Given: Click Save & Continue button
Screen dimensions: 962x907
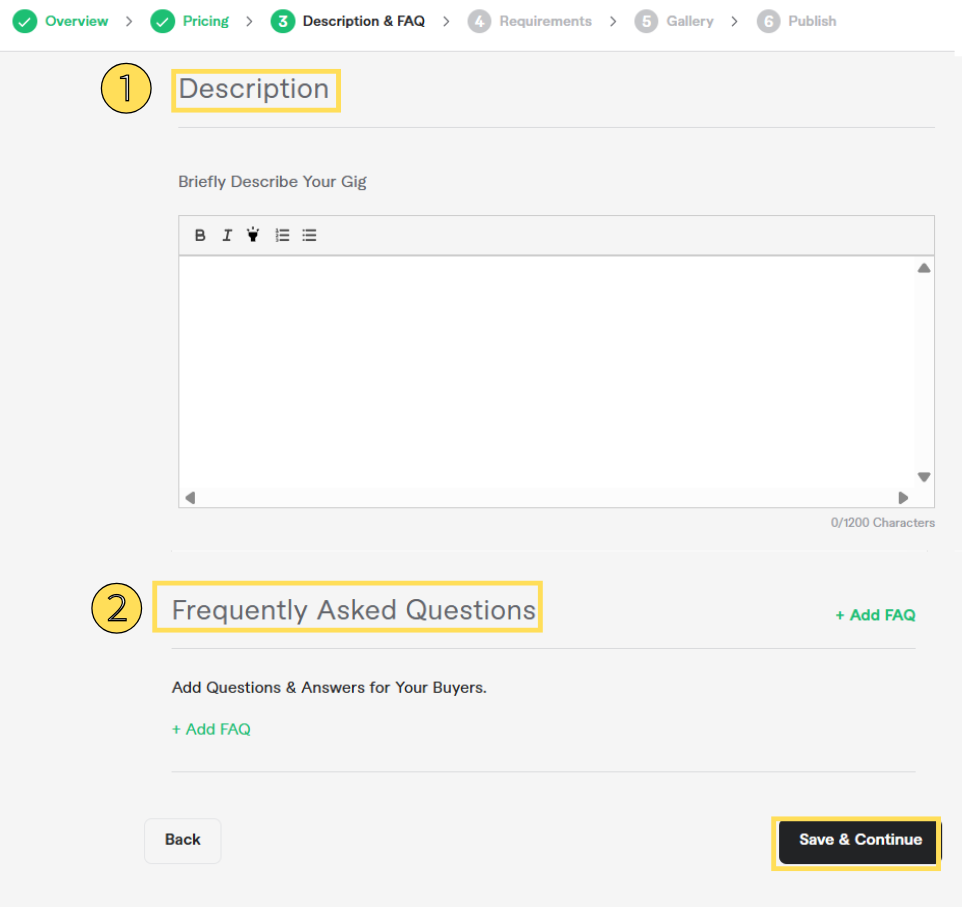Looking at the screenshot, I should click(858, 841).
